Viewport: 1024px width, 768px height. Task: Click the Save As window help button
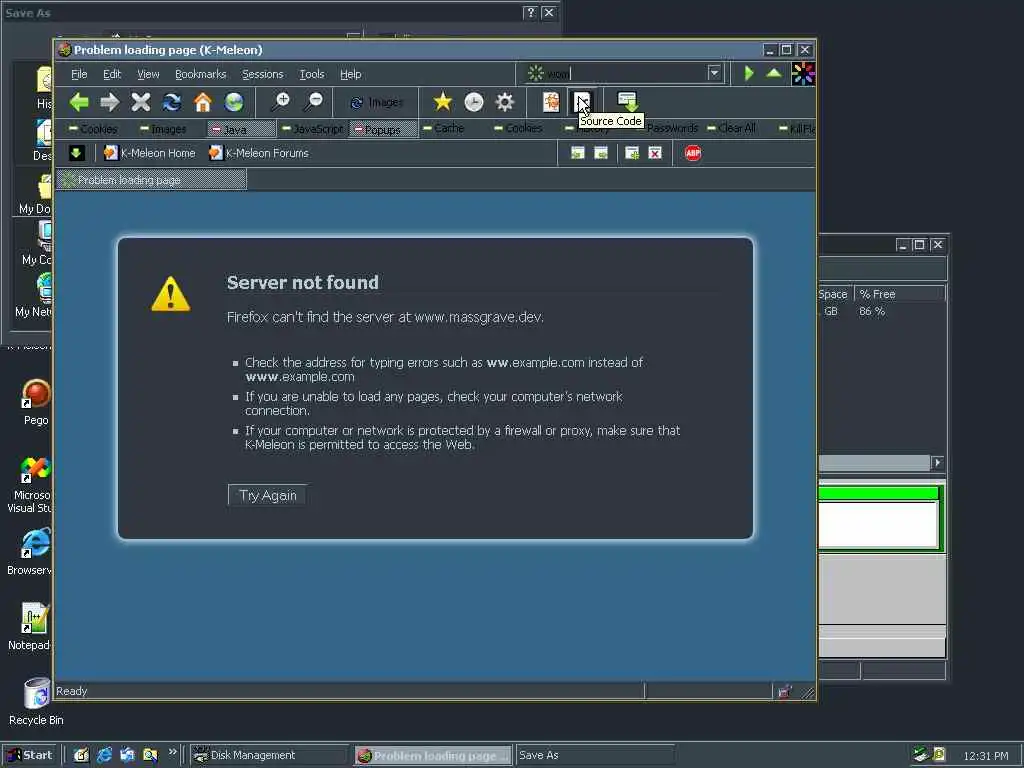530,12
